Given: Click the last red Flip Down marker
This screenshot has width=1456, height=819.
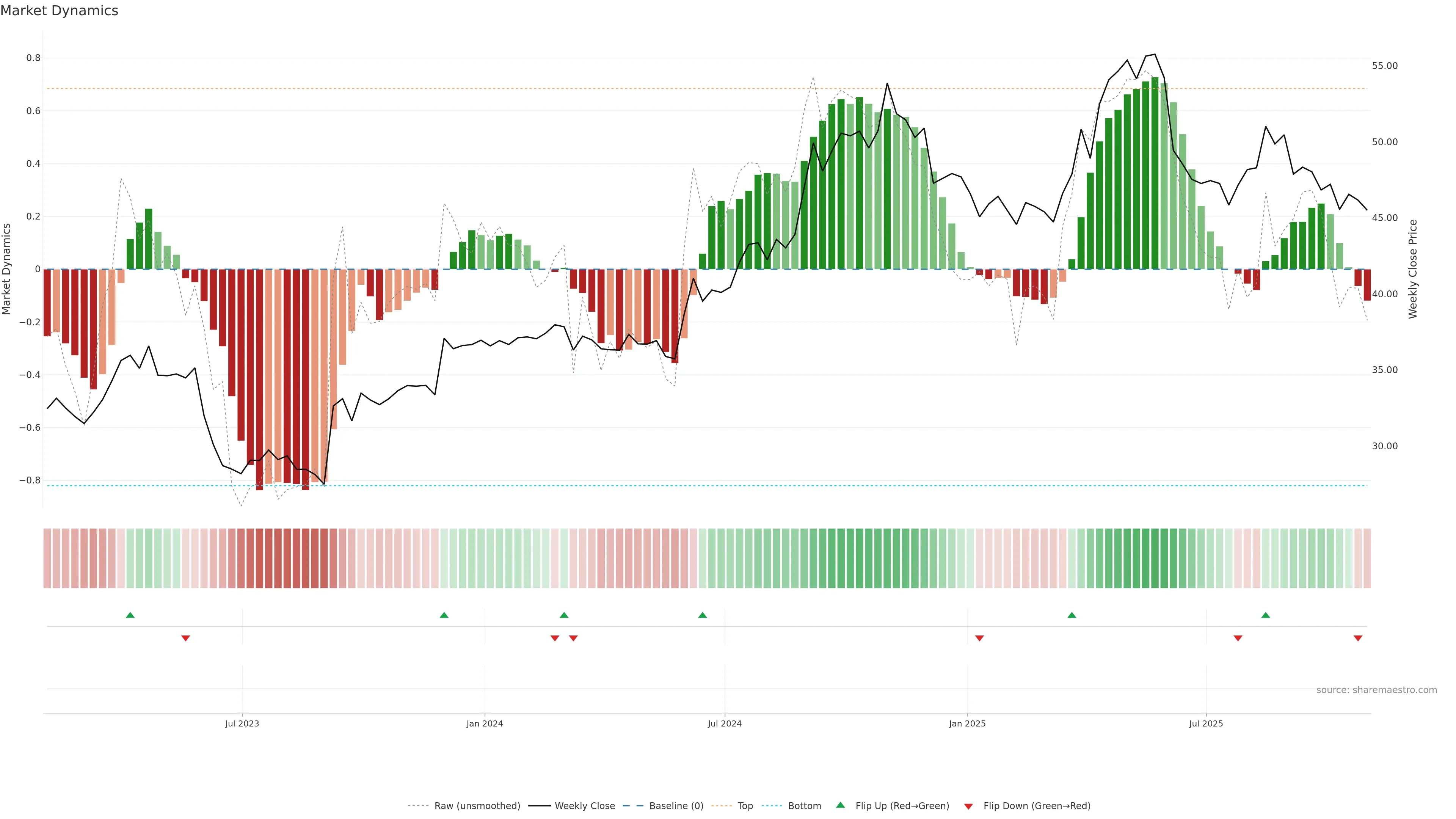Looking at the screenshot, I should tap(1358, 638).
